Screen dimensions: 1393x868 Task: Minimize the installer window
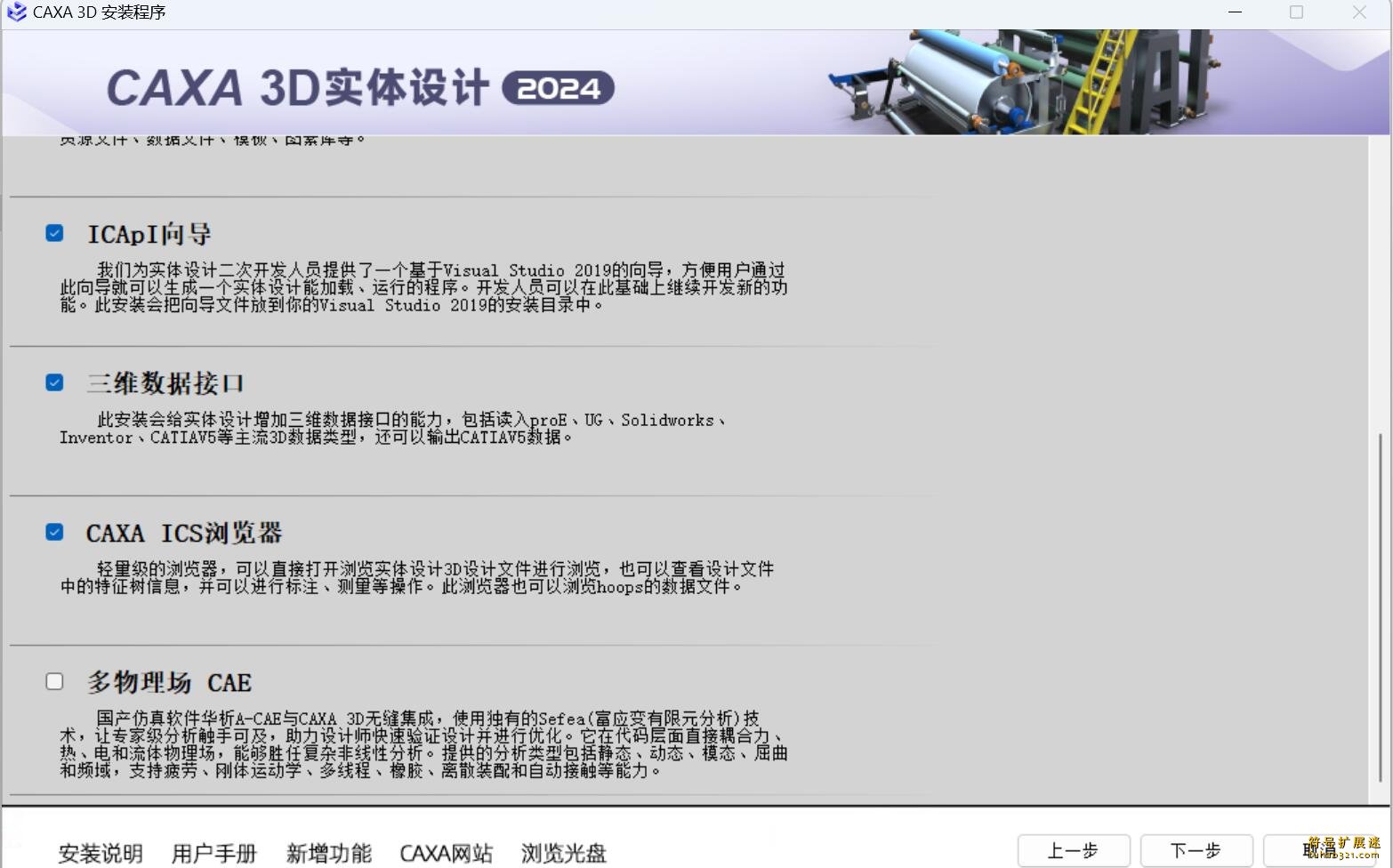pyautogui.click(x=1235, y=12)
